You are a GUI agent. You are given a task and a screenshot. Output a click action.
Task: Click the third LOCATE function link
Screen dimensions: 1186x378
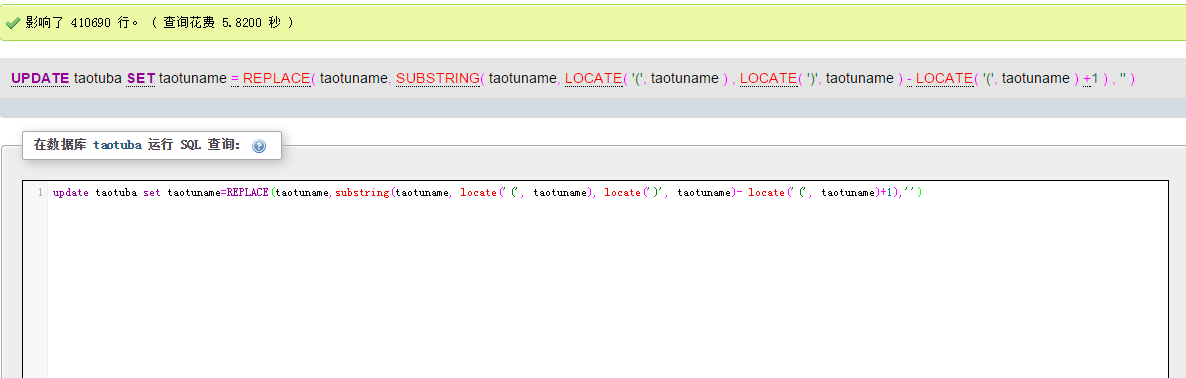945,78
